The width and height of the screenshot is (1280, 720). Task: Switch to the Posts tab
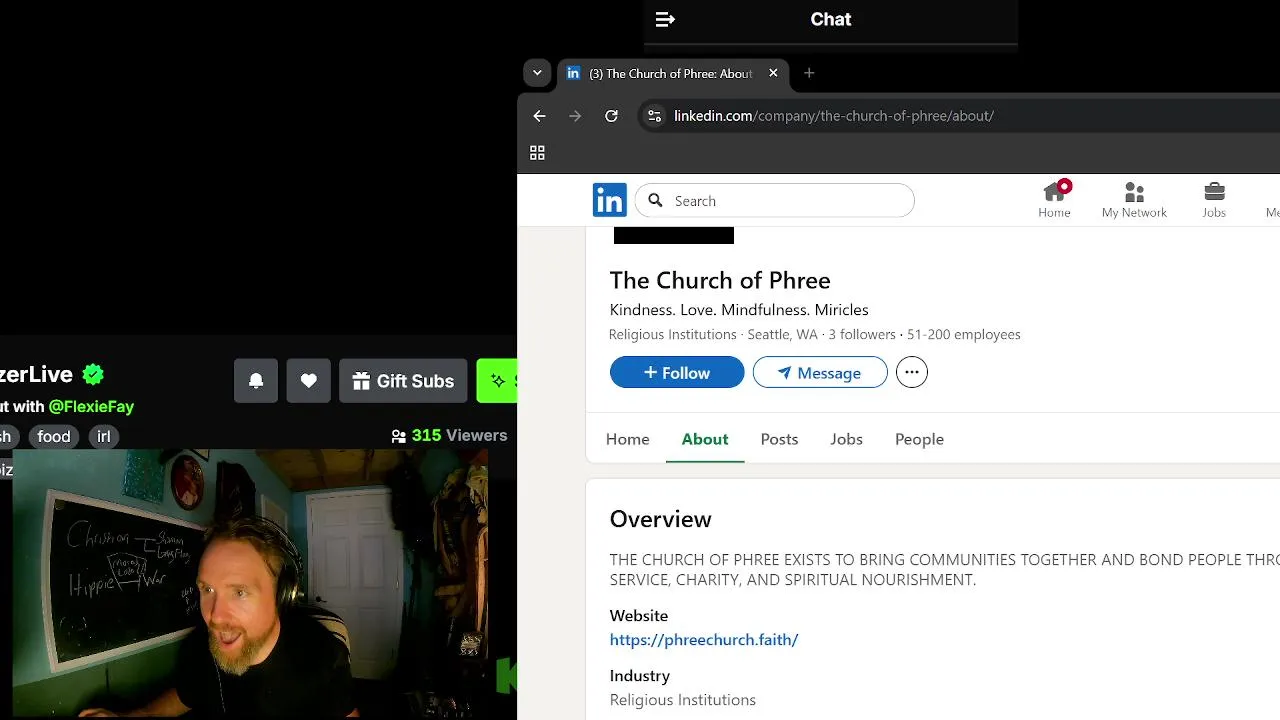tap(779, 439)
